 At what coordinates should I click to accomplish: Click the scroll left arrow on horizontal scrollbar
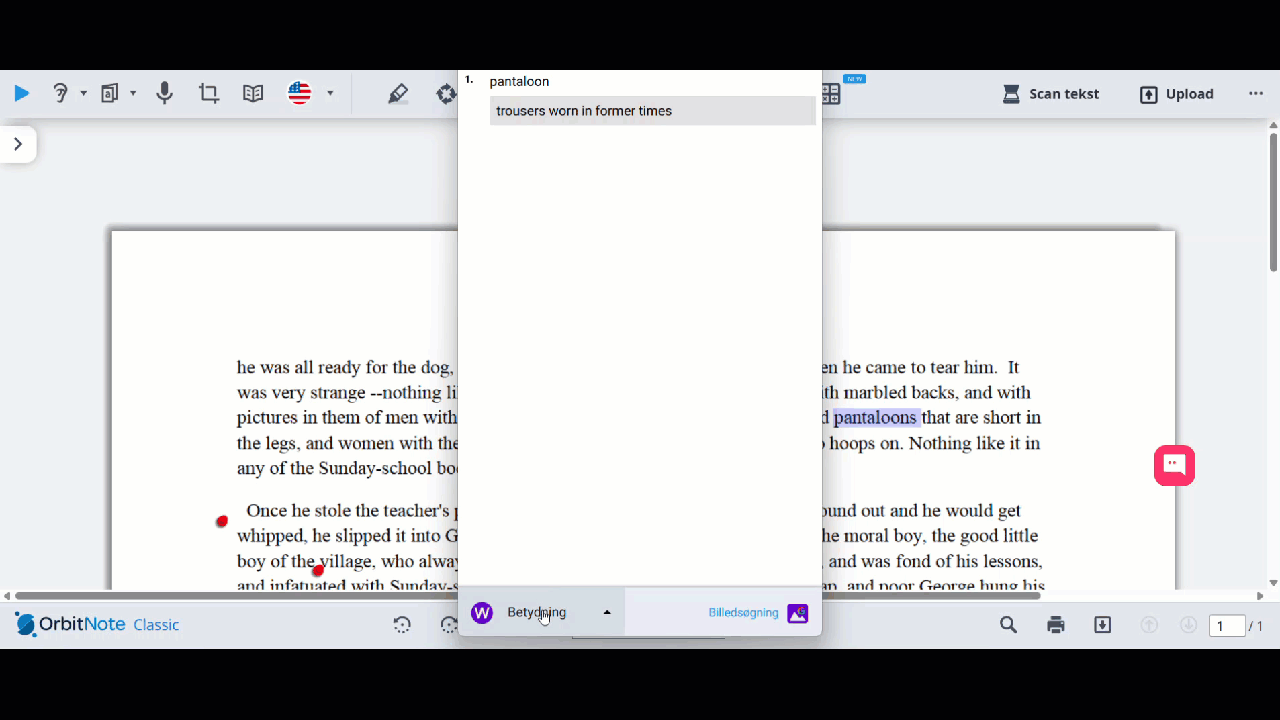[x=7, y=596]
